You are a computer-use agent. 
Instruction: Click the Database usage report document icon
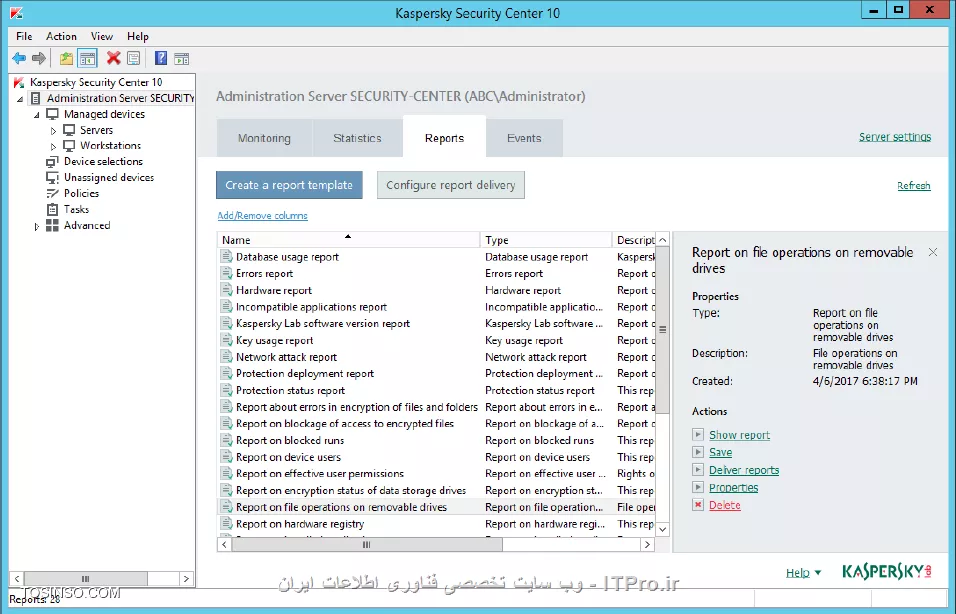[227, 257]
